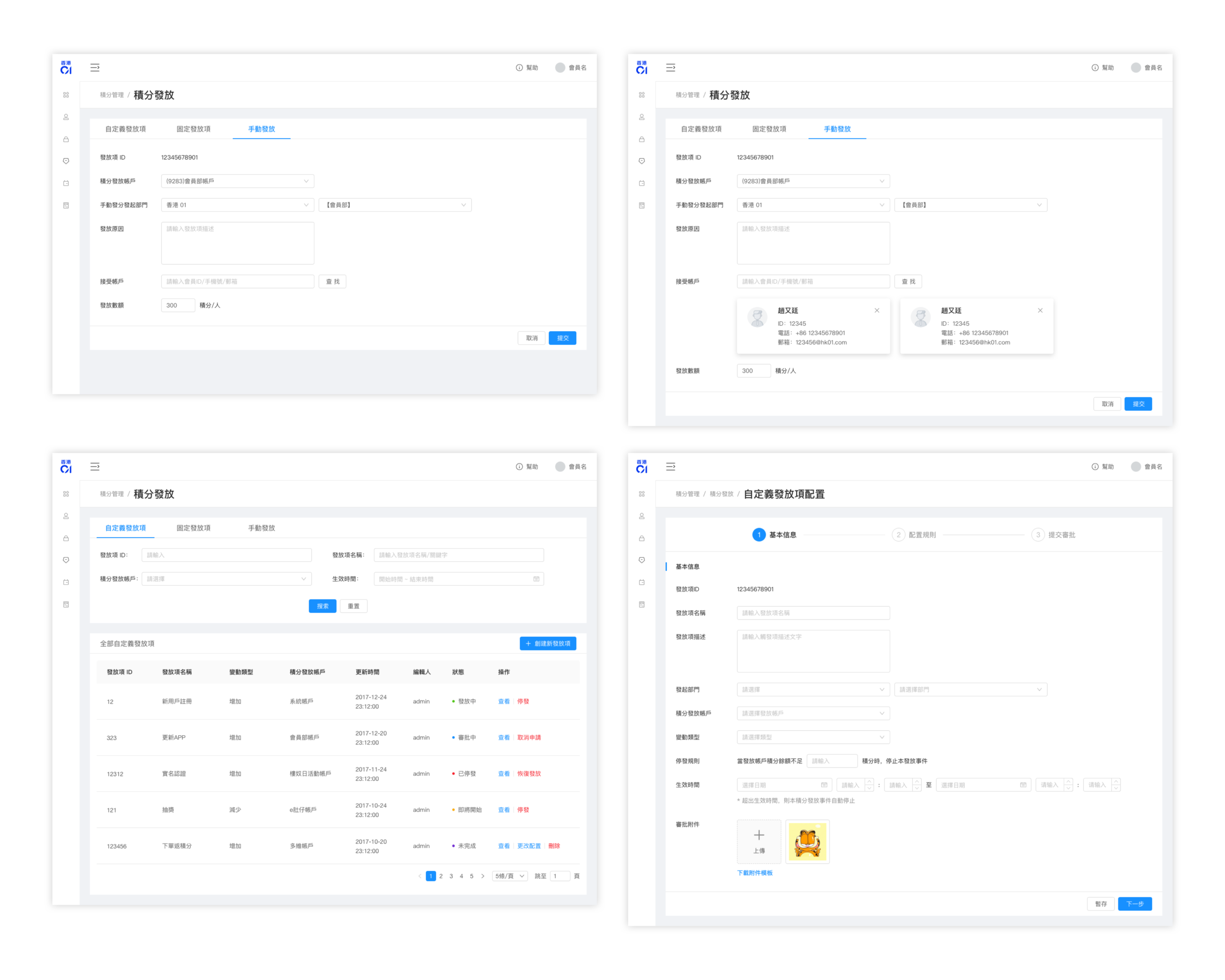Open the 變動類型 請選擇類型 dropdown
This screenshot has width=1225, height=980.
(x=812, y=737)
